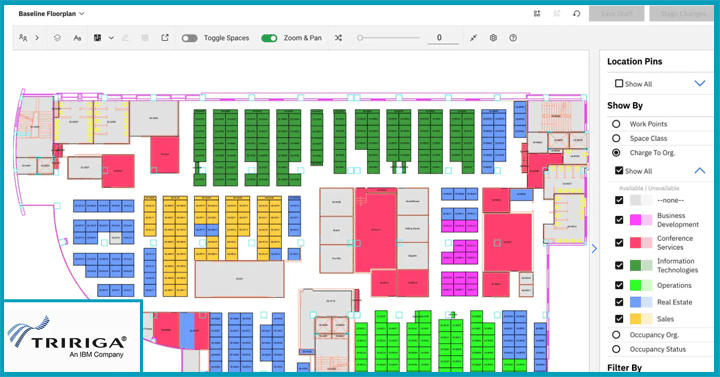The image size is (720, 377).
Task: Click the shuffle arrows icon
Action: 338,38
